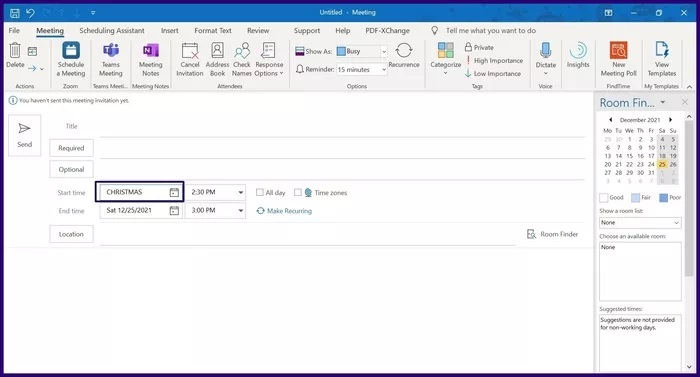Create New Meeting Poll
Screen dimensions: 700x377
point(618,59)
